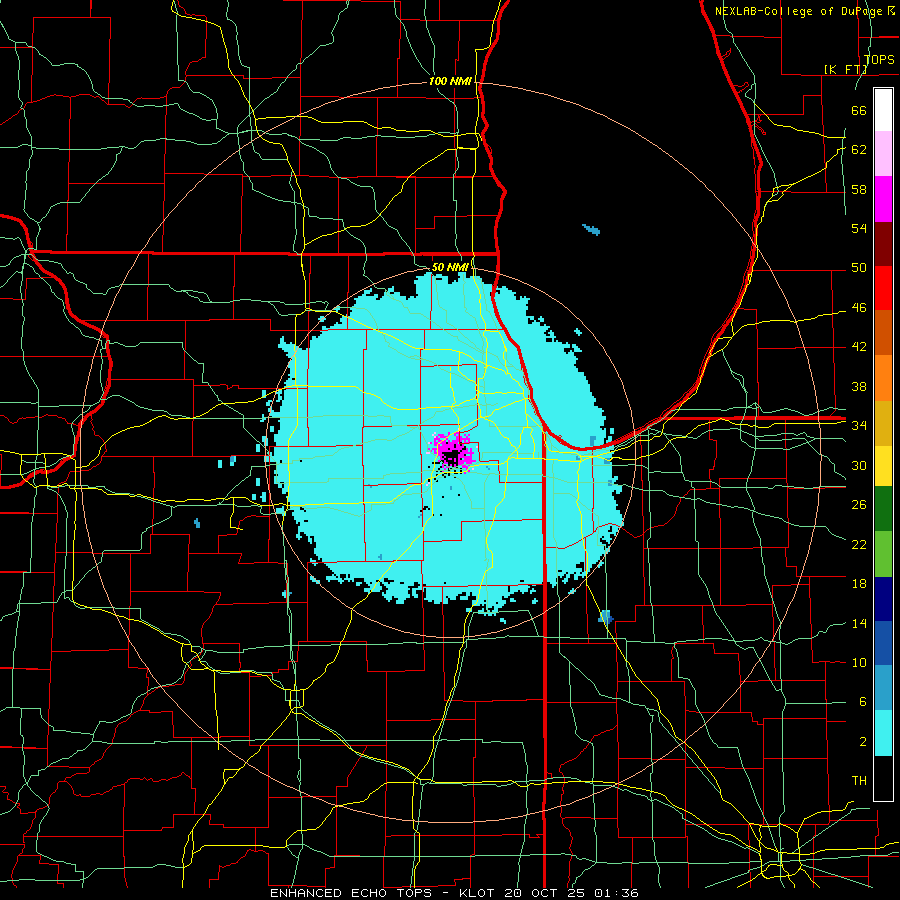Click the '66' legend value
The width and height of the screenshot is (900, 900).
859,110
